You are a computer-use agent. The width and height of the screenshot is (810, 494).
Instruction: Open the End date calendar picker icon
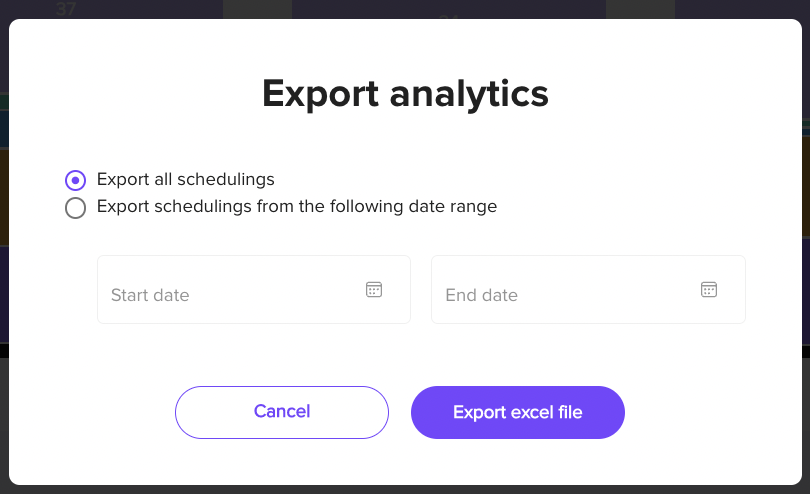click(x=709, y=289)
